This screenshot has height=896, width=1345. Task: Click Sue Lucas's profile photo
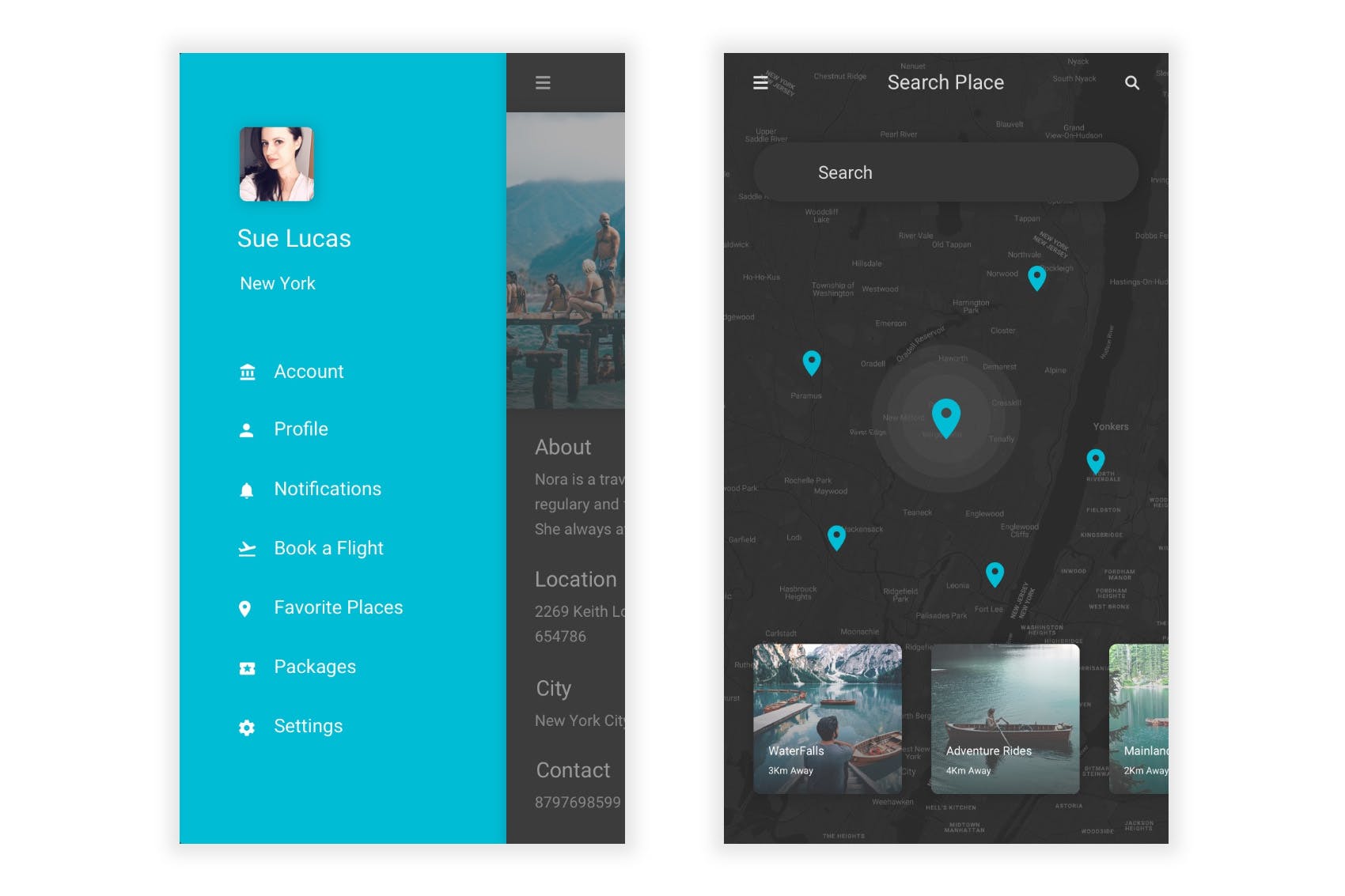[x=277, y=163]
